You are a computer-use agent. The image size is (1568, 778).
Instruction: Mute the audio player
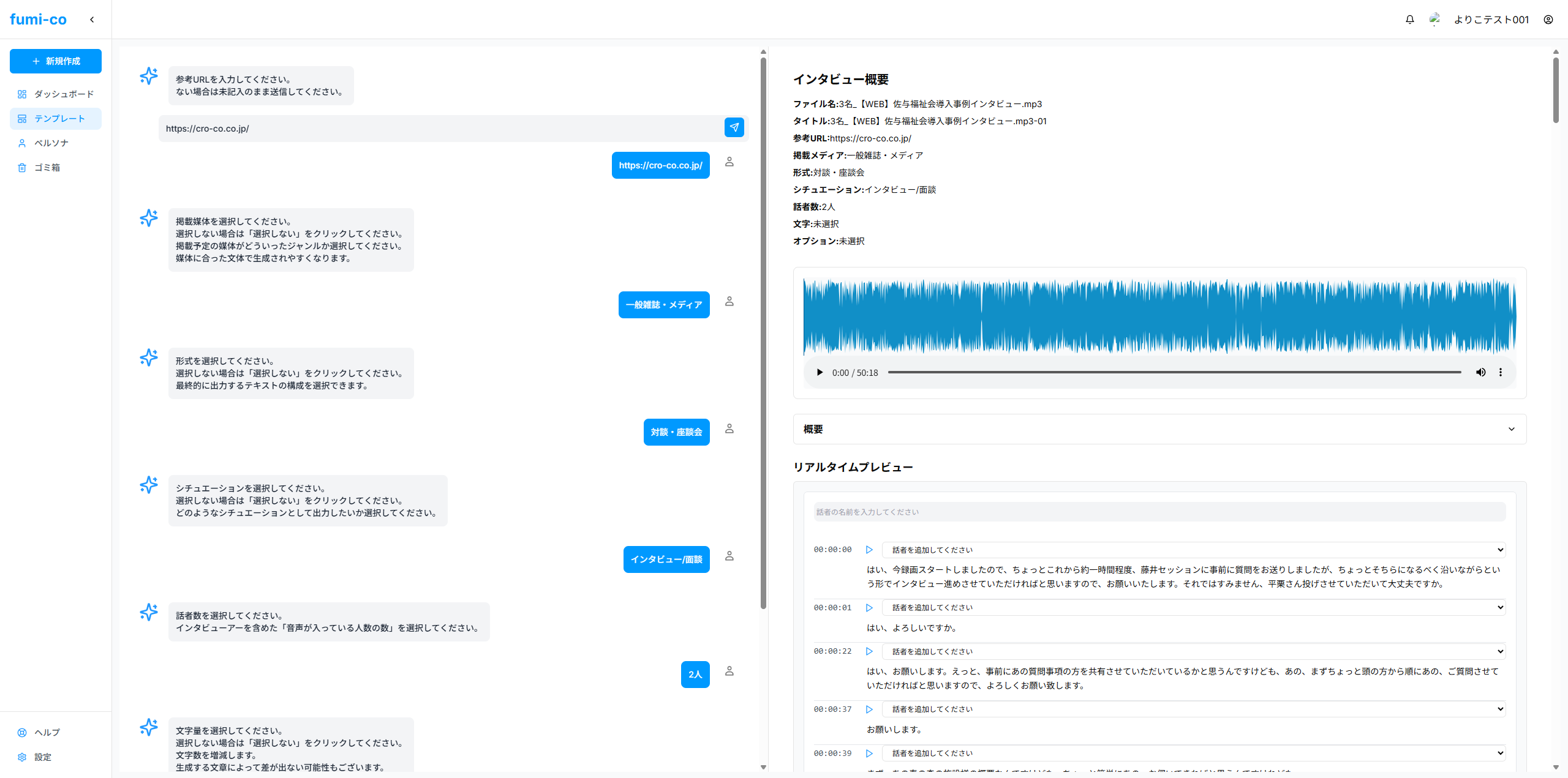(1481, 372)
